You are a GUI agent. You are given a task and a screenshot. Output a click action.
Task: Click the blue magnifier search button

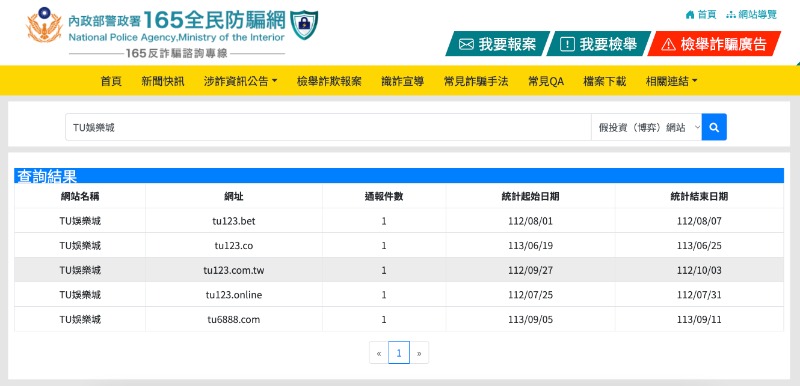(714, 127)
